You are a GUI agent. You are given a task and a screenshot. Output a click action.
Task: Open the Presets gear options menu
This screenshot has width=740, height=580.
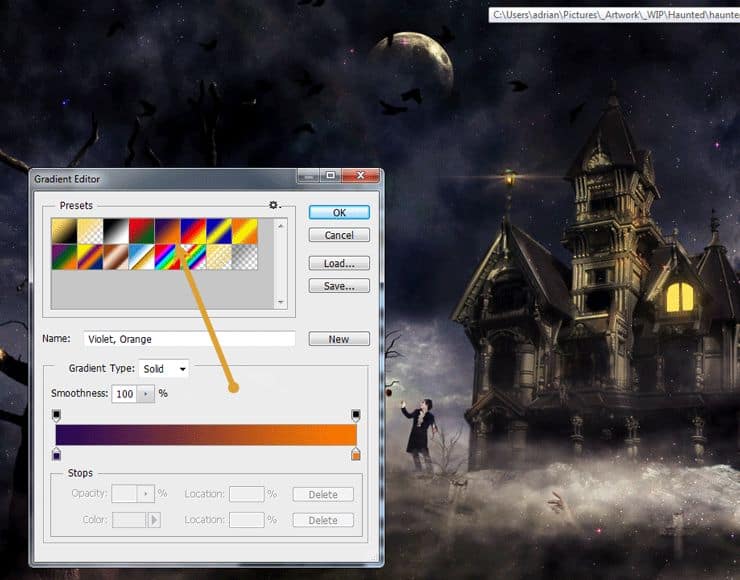[274, 205]
